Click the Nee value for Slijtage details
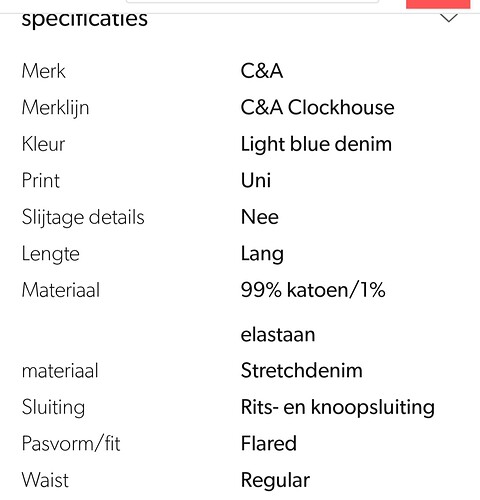The image size is (480, 500). click(x=260, y=217)
